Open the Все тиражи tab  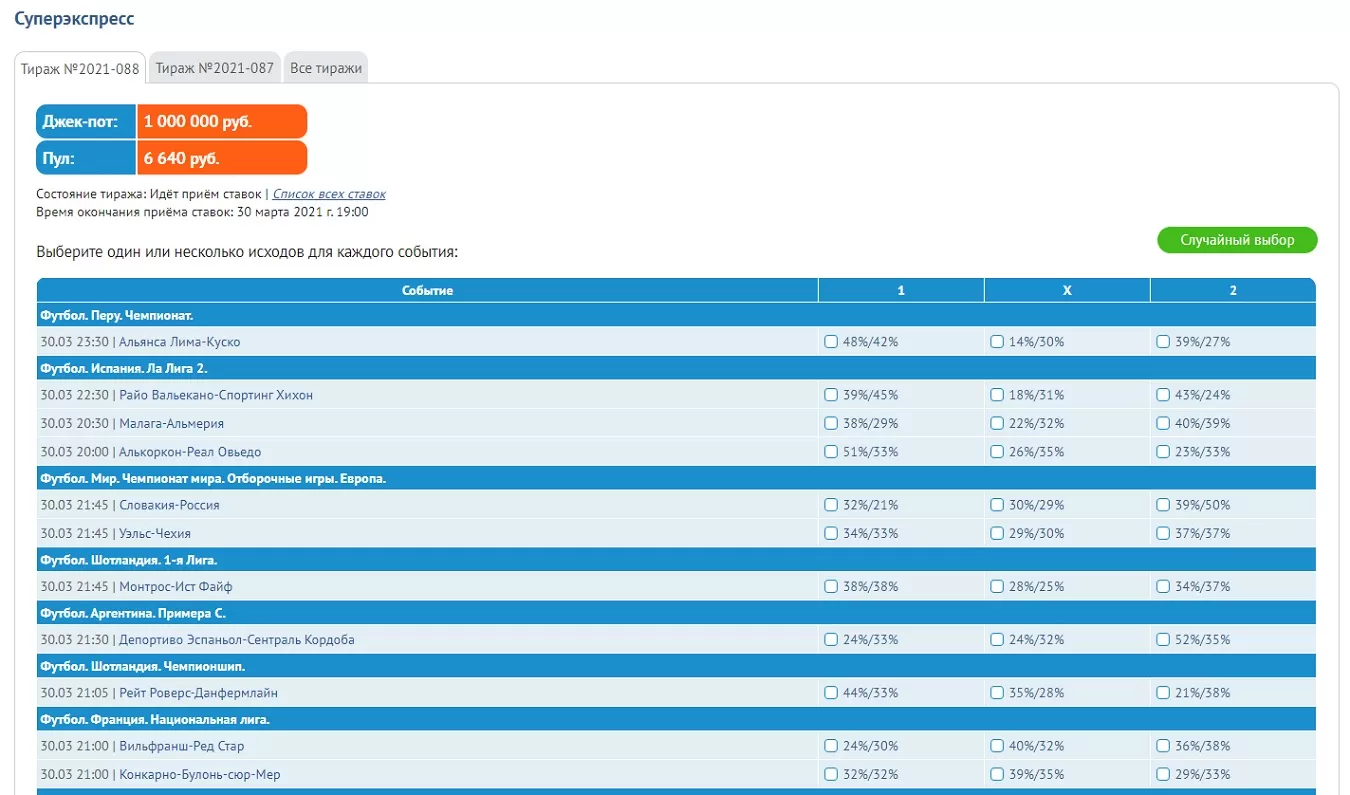[326, 69]
